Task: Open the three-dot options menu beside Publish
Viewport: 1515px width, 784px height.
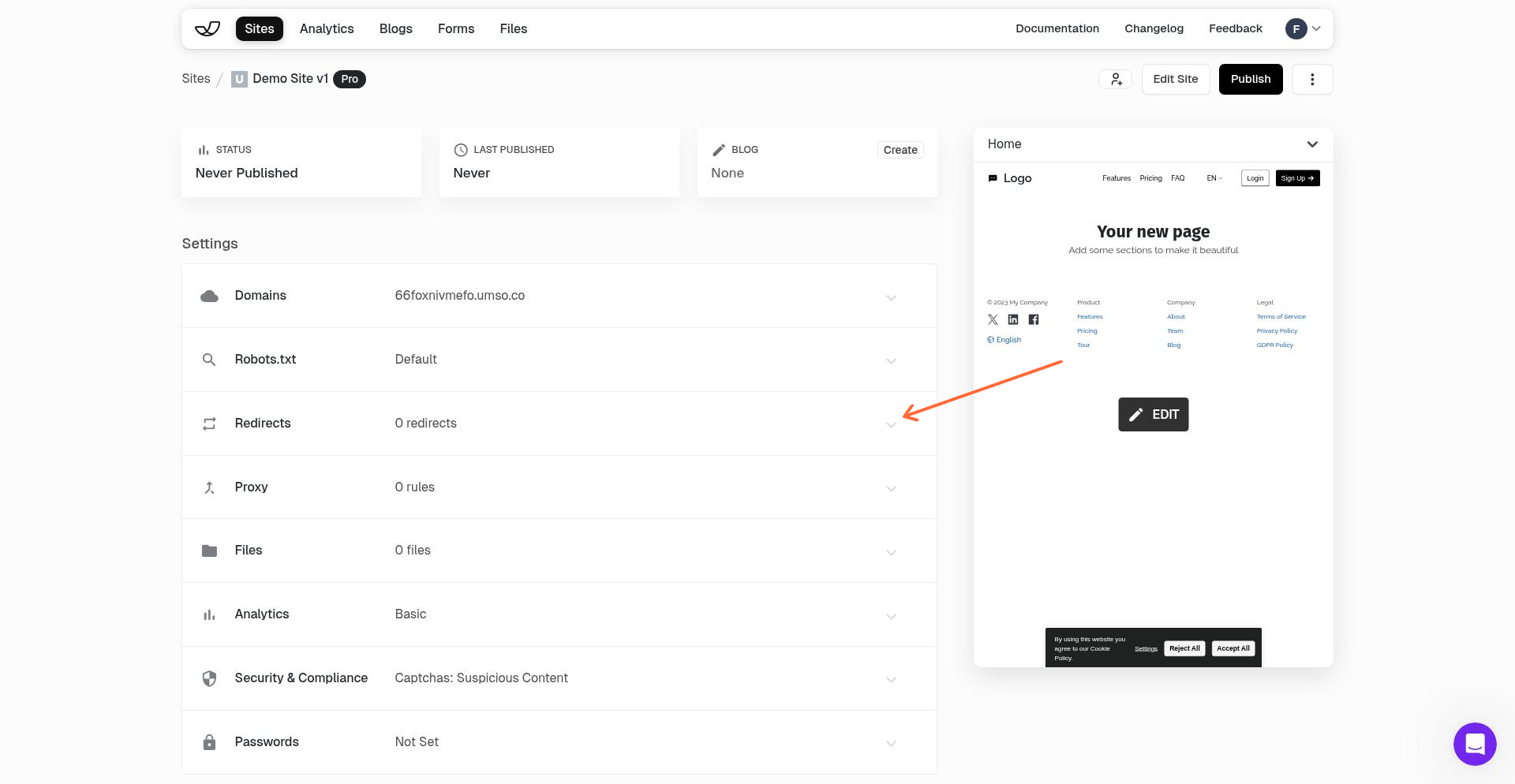Action: pyautogui.click(x=1312, y=79)
